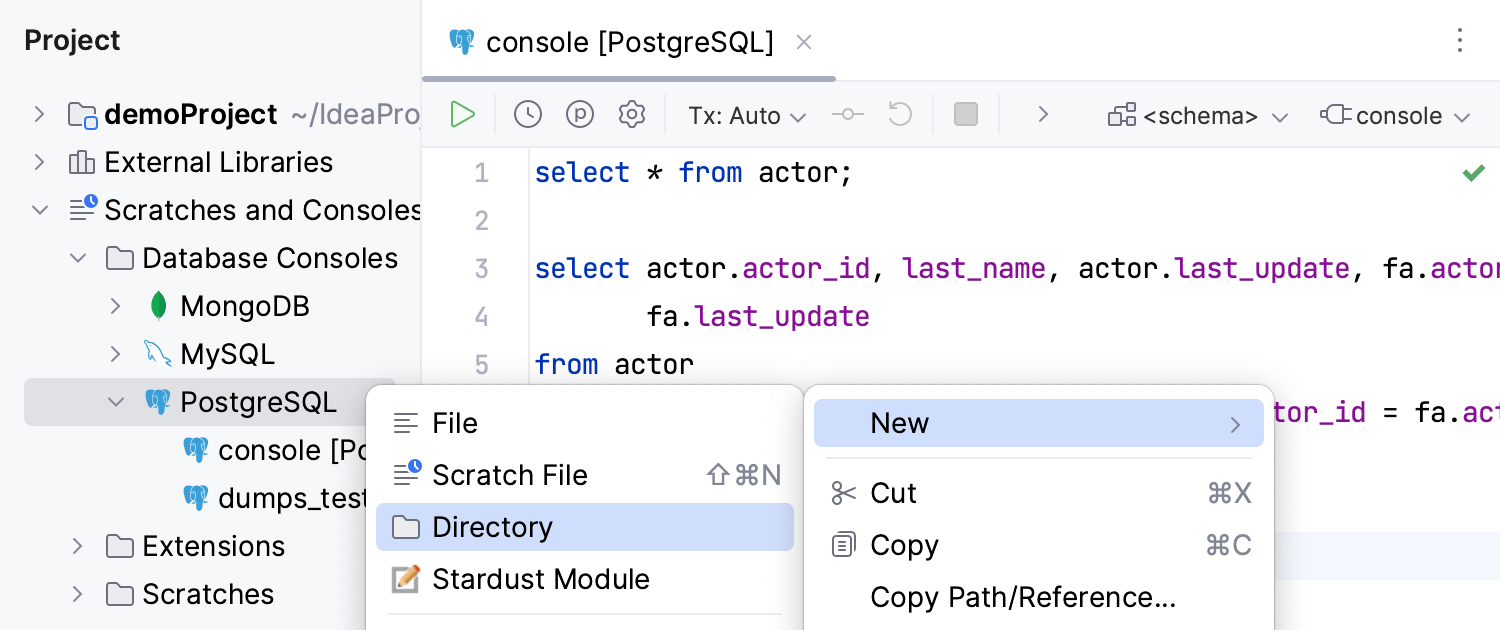Expand the MySQL consoles node
1500x630 pixels.
(116, 354)
